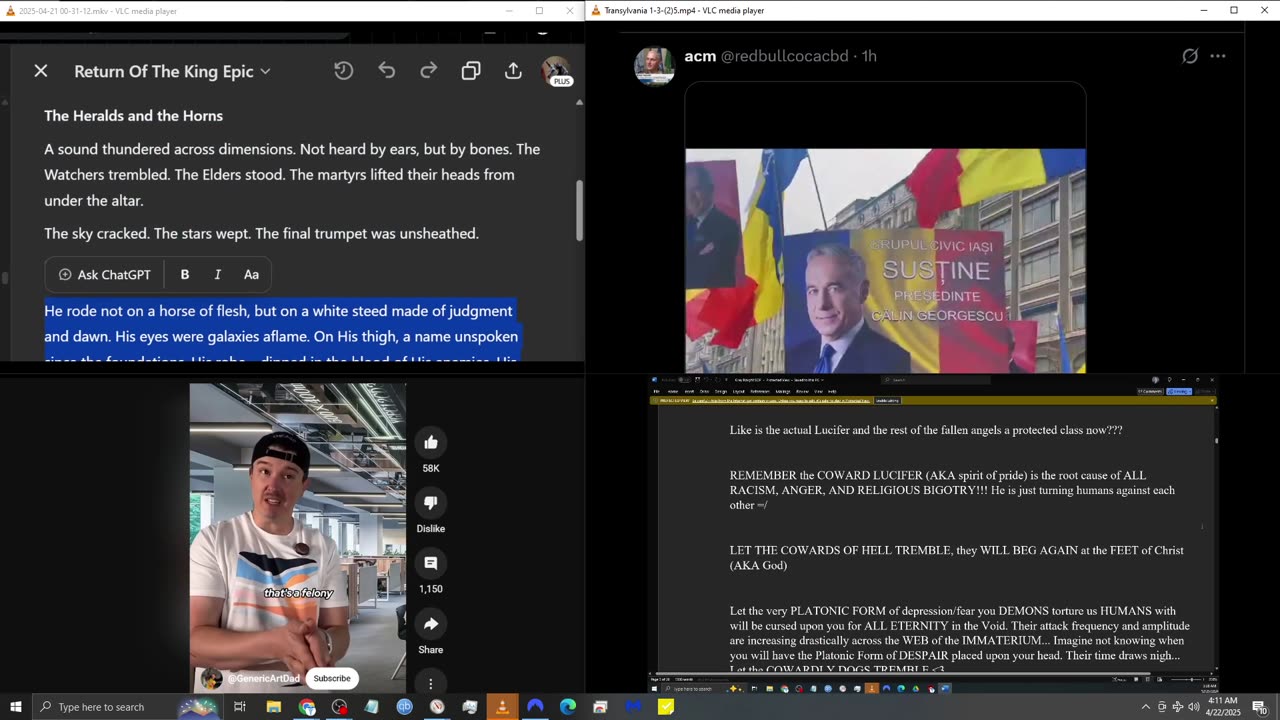Redo the canvas edit

[x=429, y=71]
